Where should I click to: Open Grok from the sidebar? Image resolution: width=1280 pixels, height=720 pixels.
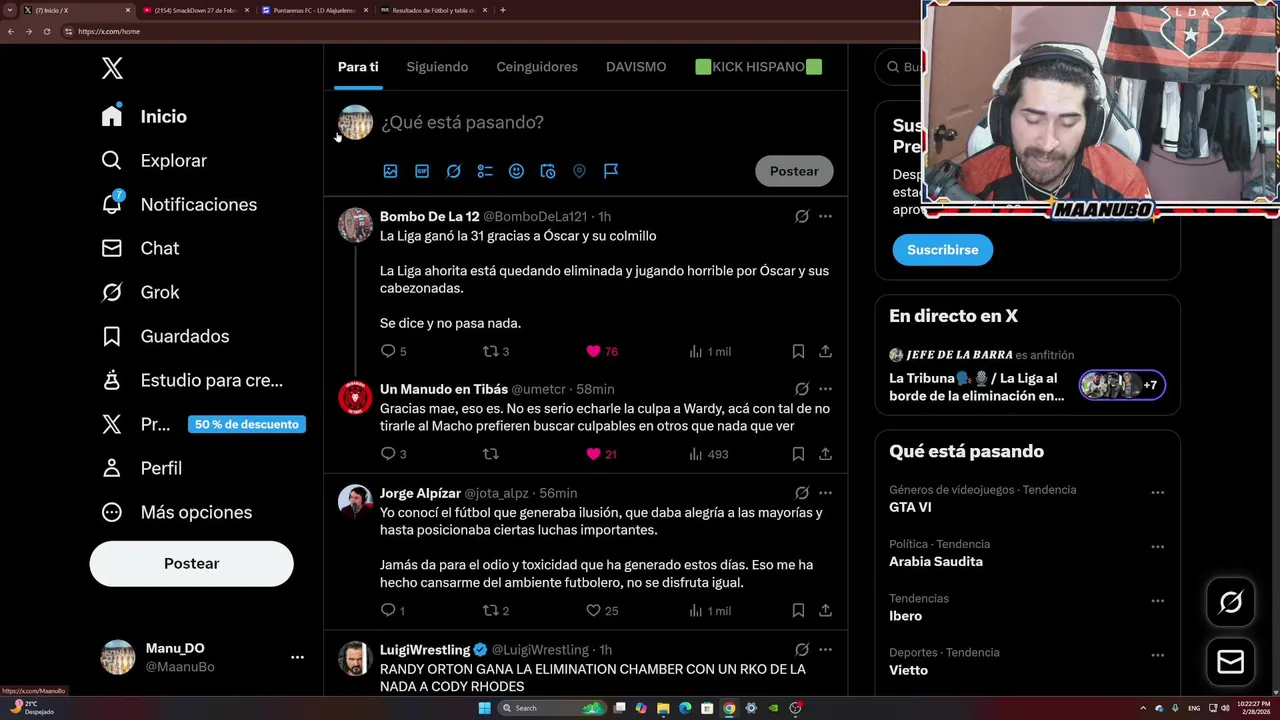[141, 292]
